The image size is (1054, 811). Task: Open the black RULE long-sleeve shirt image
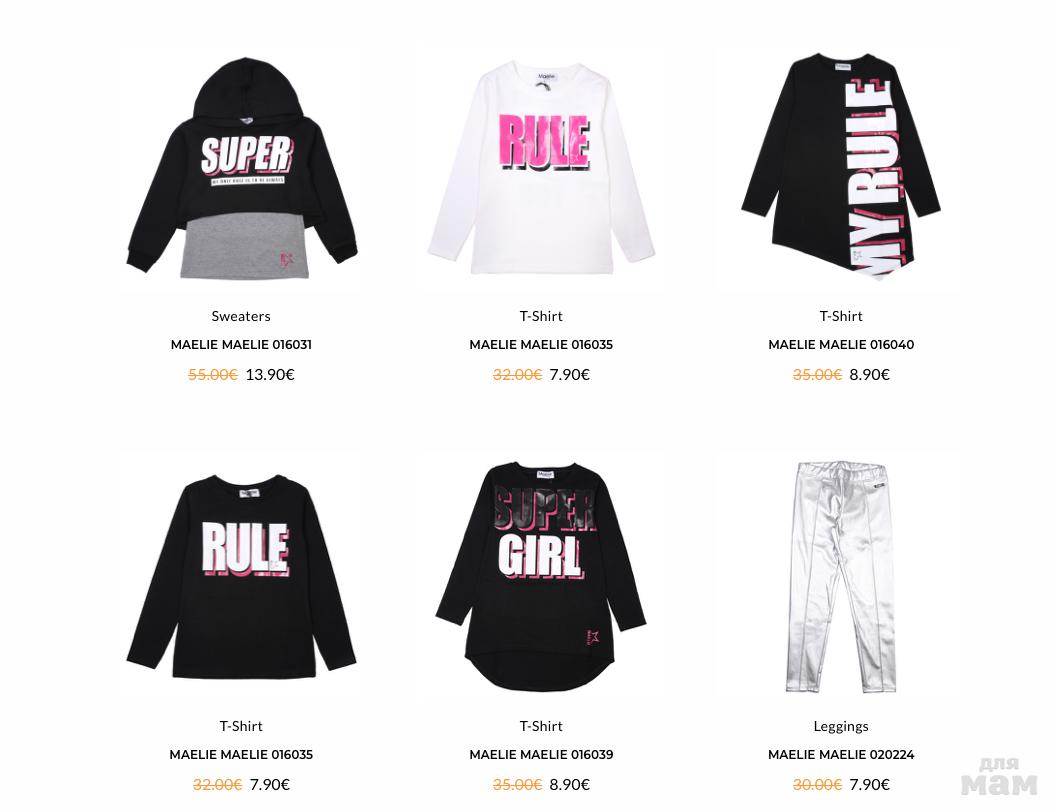click(241, 576)
